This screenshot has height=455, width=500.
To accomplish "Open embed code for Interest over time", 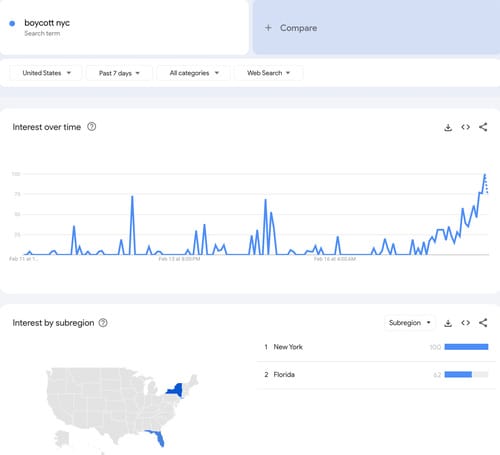I will click(466, 127).
